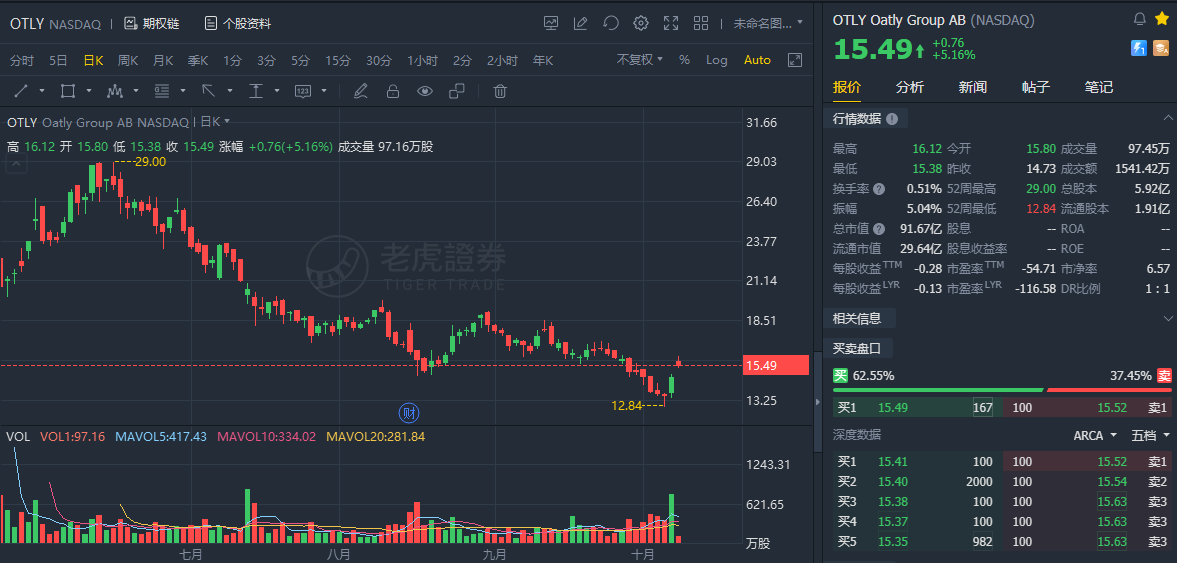This screenshot has height=563, width=1177.
Task: Switch to 5日 five-day view
Action: (x=58, y=60)
